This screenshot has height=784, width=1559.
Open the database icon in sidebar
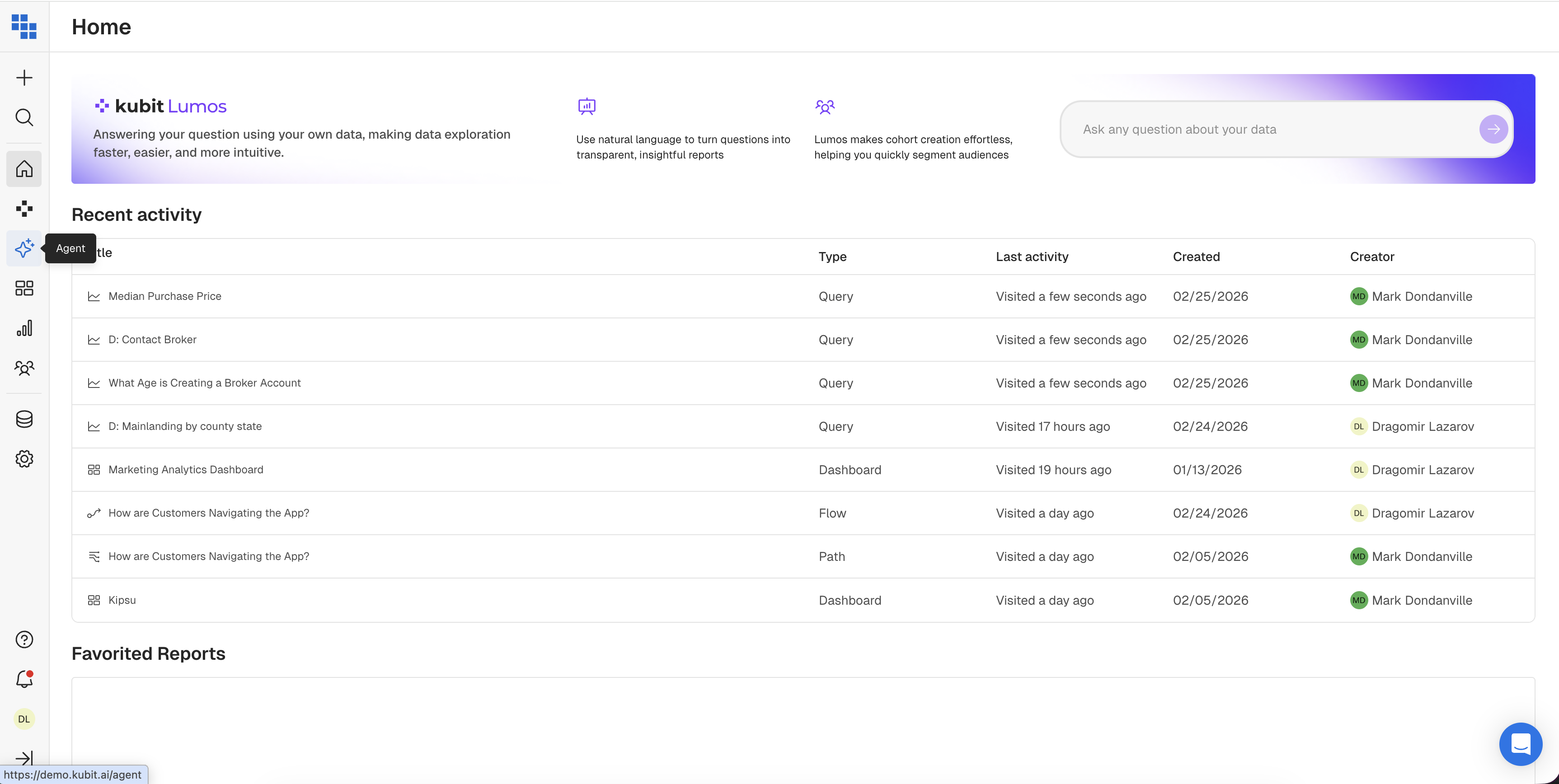pos(24,419)
